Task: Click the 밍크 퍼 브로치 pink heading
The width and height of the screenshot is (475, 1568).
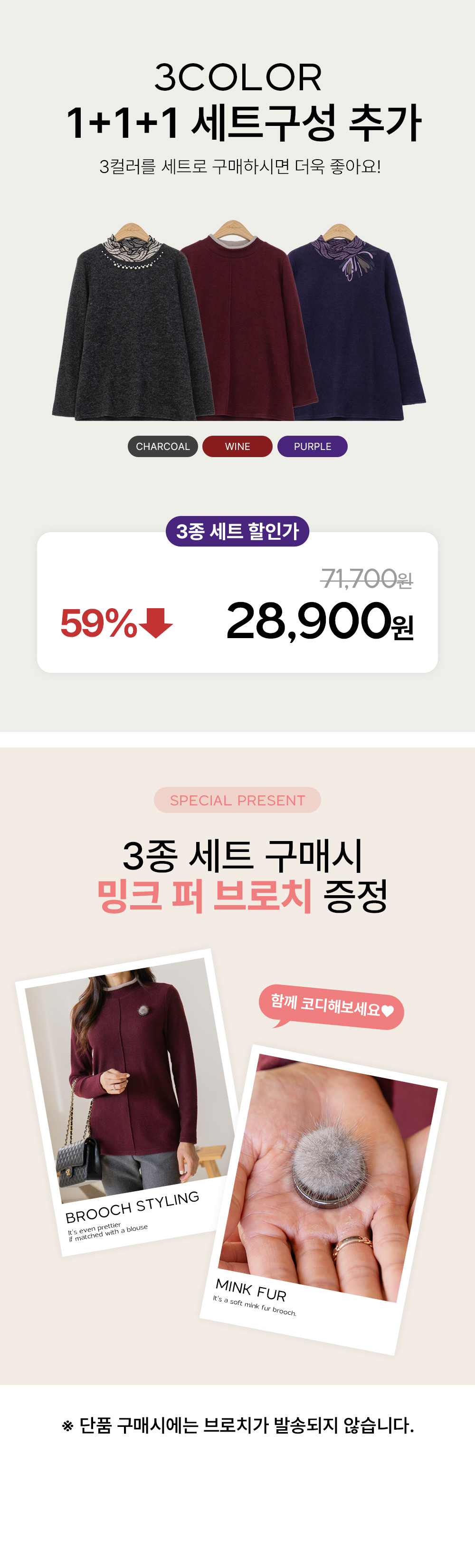Action: pyautogui.click(x=204, y=895)
